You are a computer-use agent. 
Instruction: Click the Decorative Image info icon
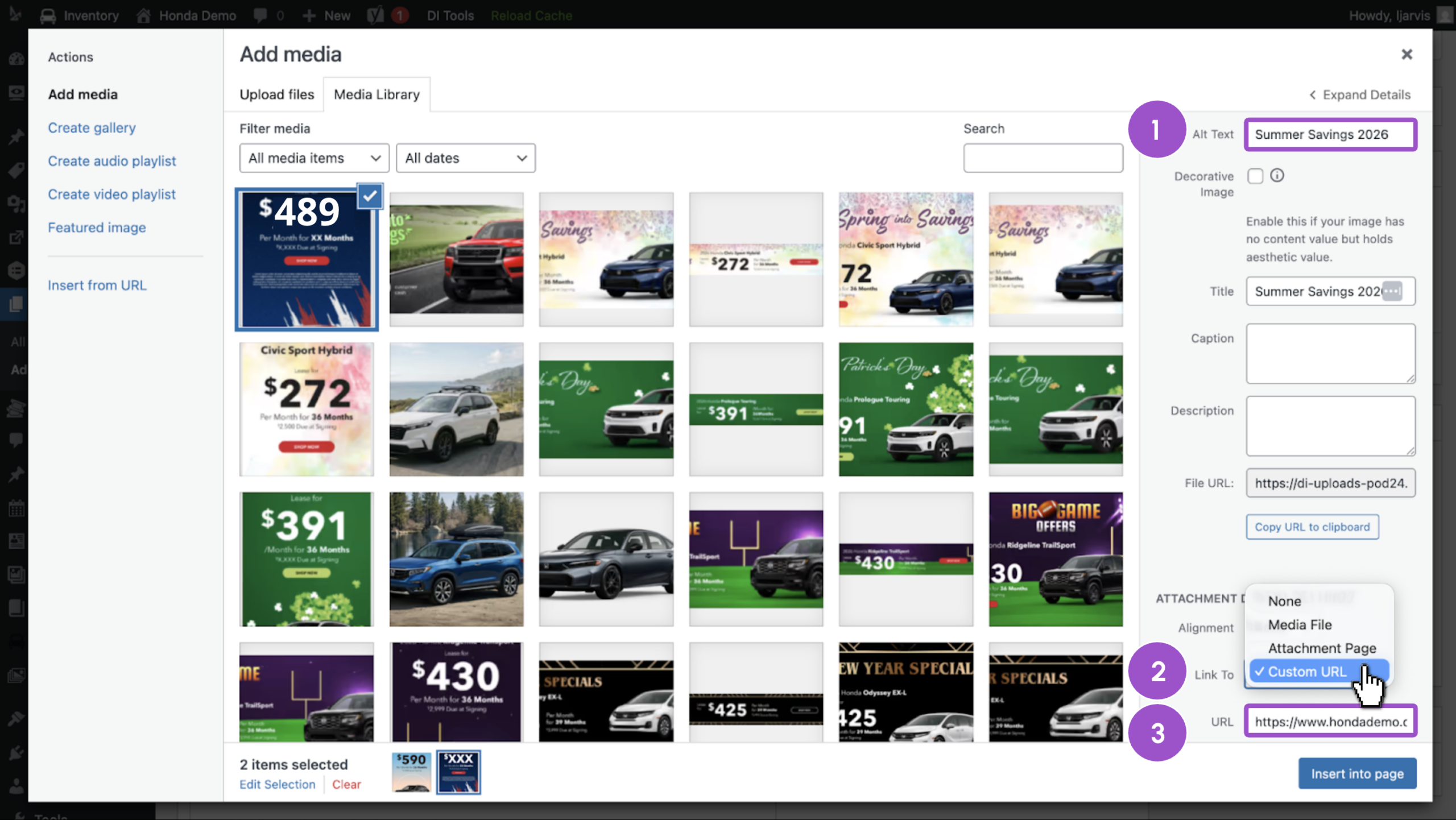[x=1277, y=176]
